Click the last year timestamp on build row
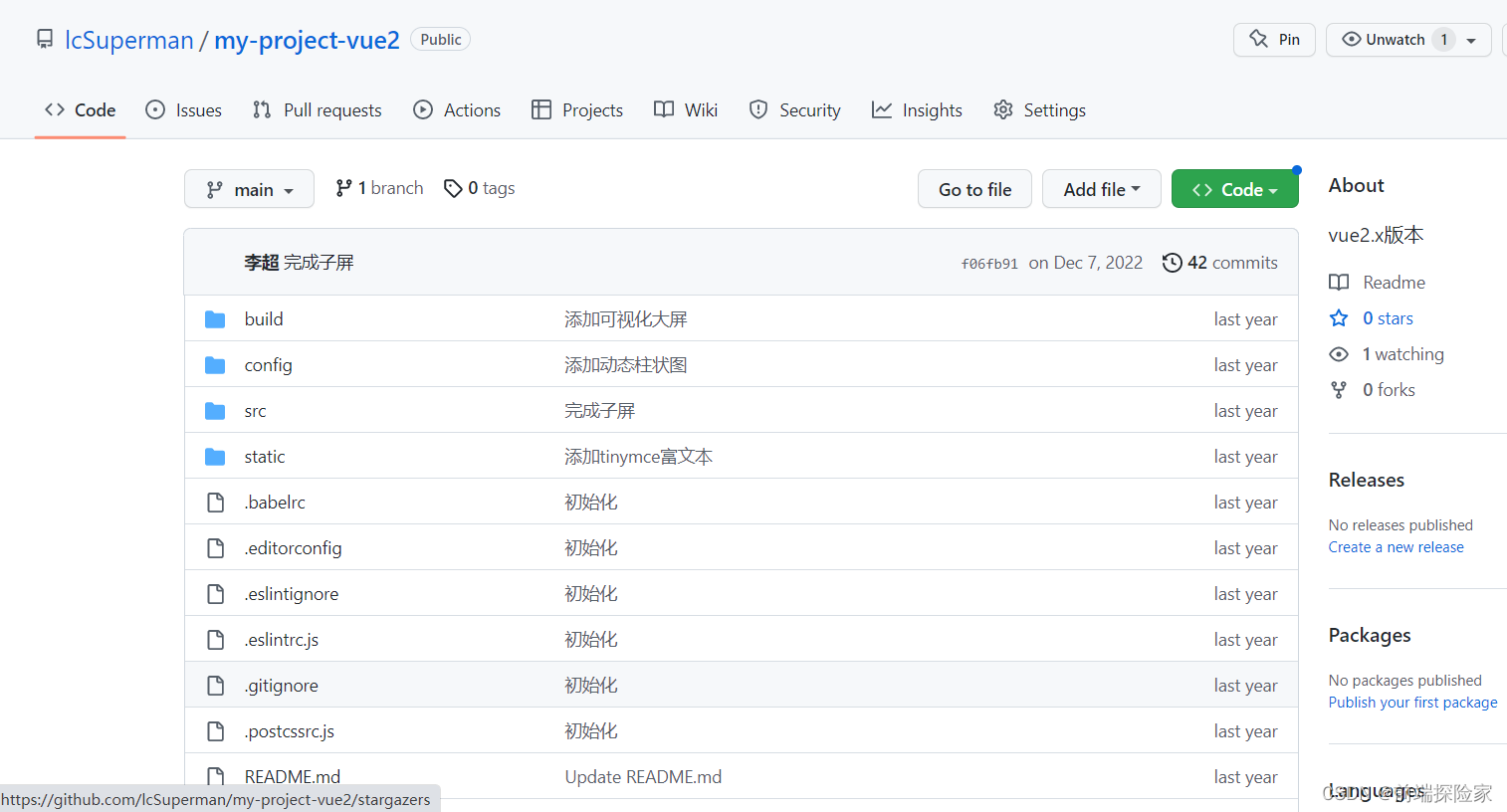Image resolution: width=1507 pixels, height=812 pixels. pos(1245,319)
